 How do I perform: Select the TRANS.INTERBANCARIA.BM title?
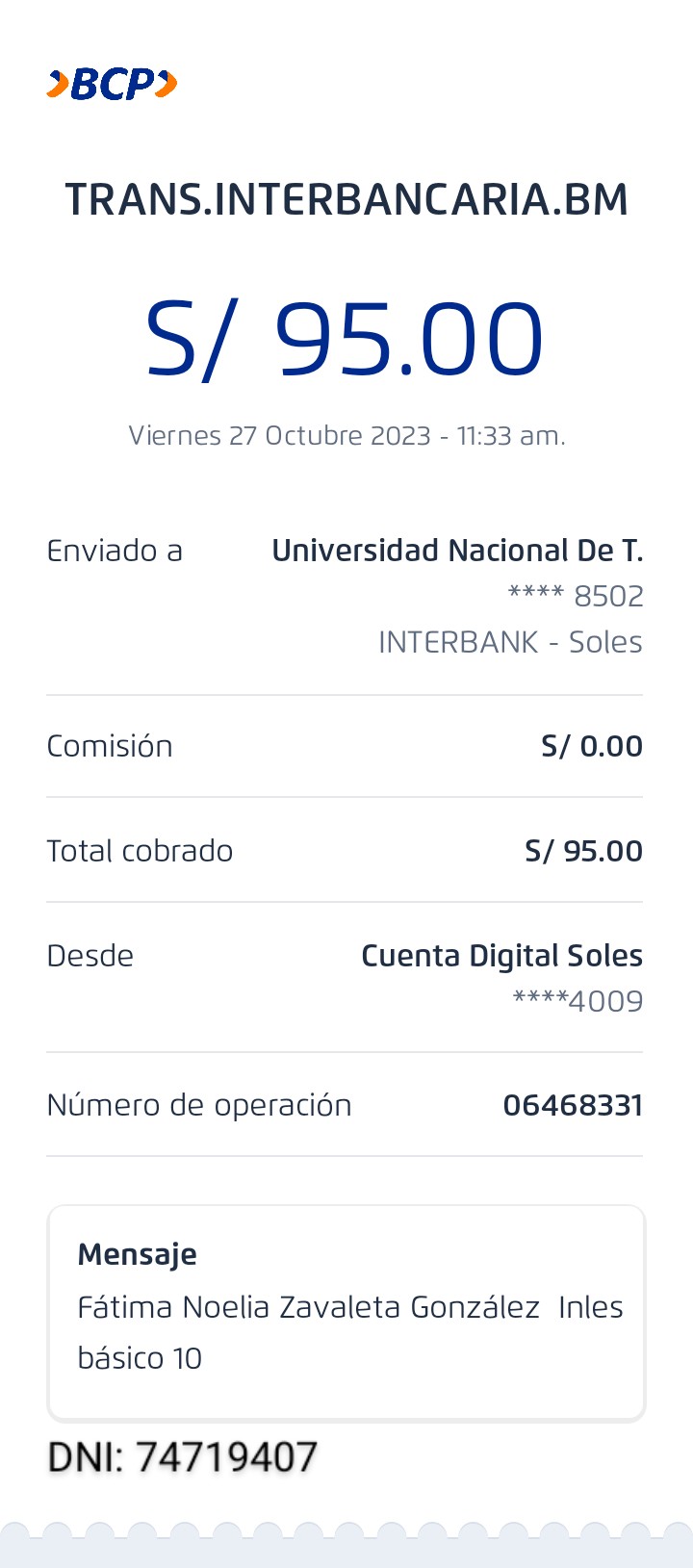[x=346, y=199]
